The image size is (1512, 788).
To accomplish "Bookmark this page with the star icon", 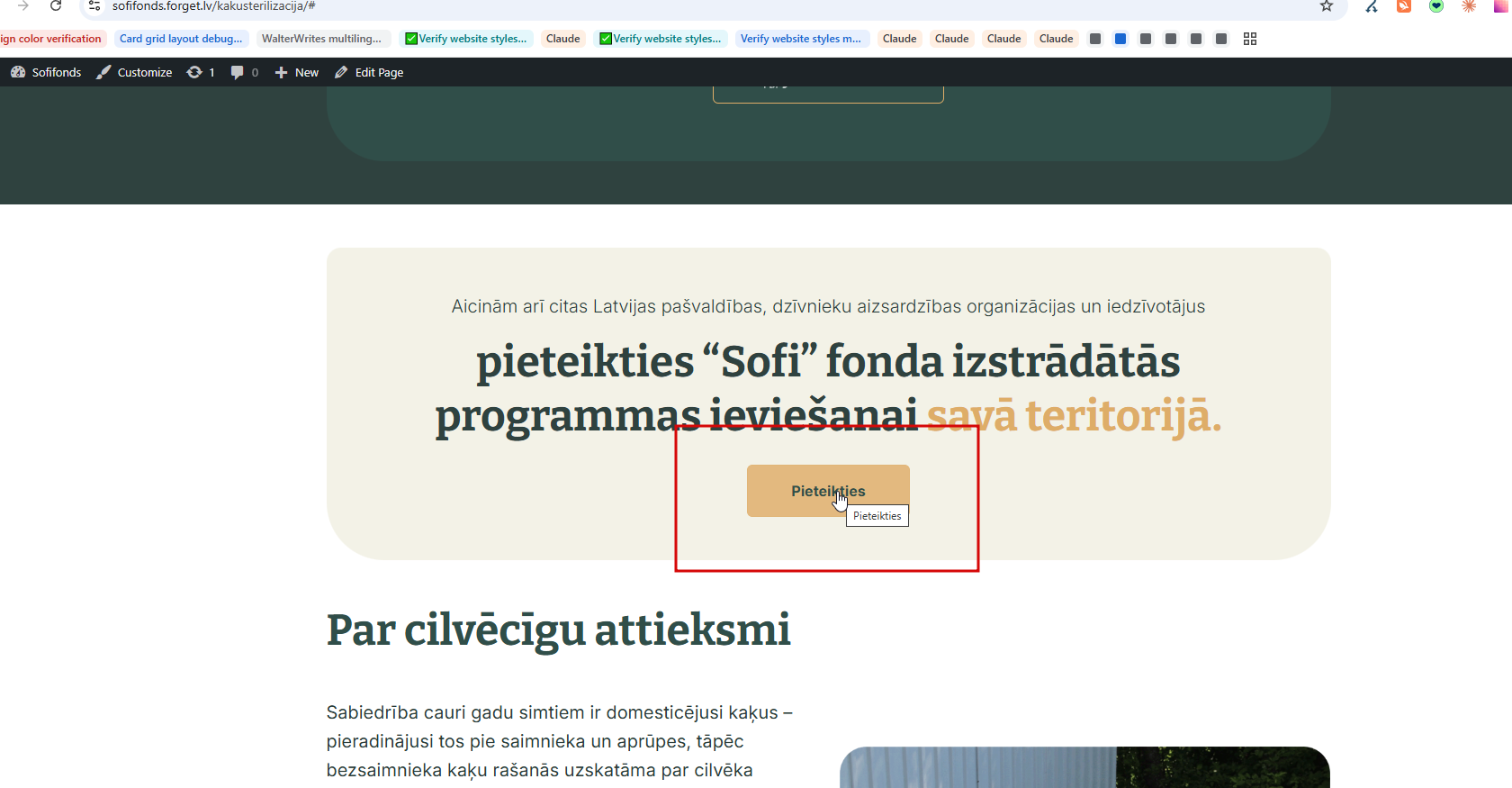I will click(x=1327, y=6).
